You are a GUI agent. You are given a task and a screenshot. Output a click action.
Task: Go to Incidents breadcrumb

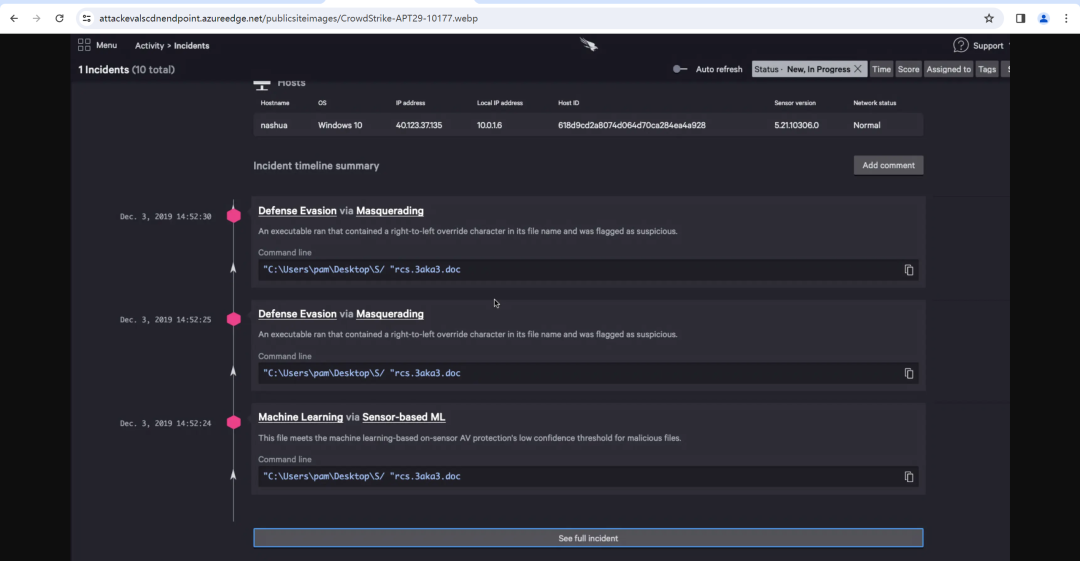coord(191,45)
